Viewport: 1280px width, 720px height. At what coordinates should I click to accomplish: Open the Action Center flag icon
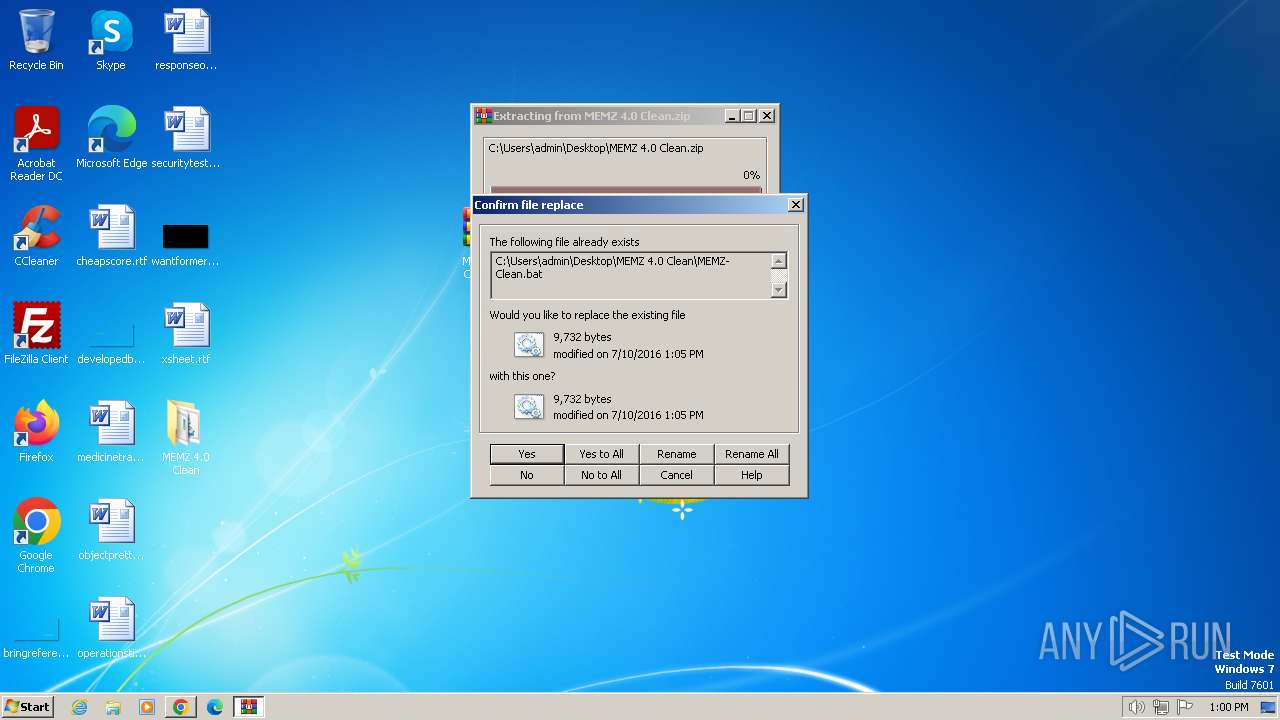point(1185,707)
